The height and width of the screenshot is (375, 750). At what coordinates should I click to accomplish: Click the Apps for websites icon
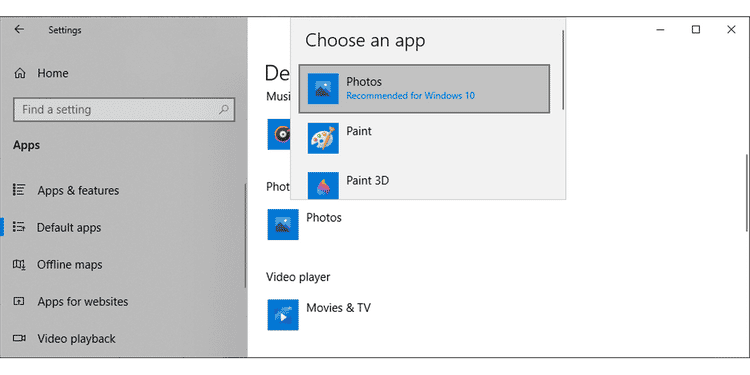click(x=19, y=301)
